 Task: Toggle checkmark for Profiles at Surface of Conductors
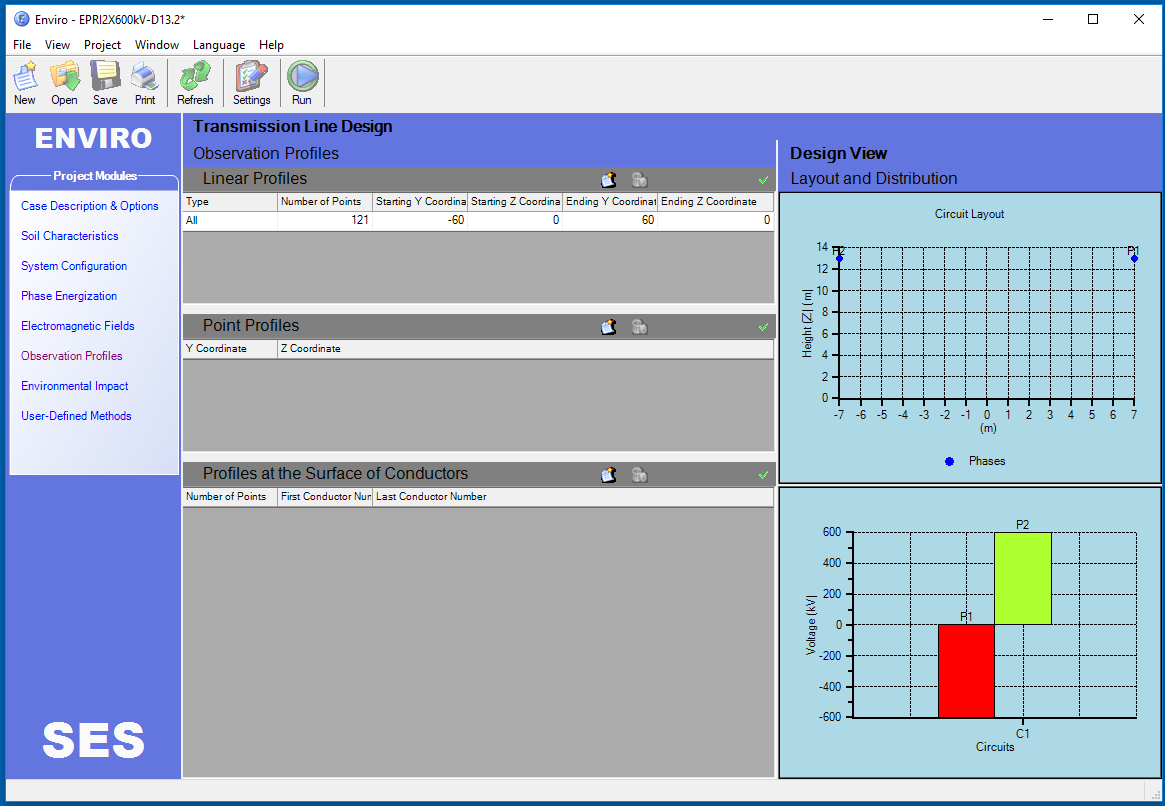[x=764, y=475]
